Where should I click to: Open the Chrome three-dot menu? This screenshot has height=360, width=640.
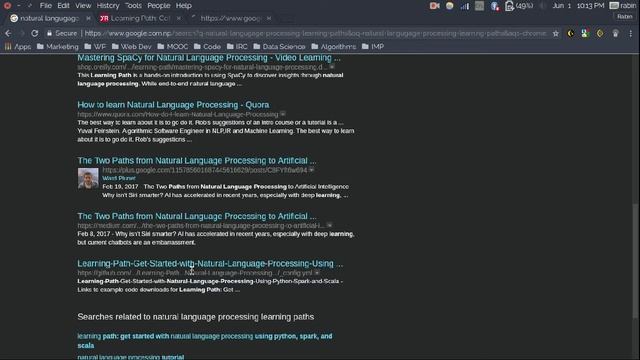[x=631, y=33]
